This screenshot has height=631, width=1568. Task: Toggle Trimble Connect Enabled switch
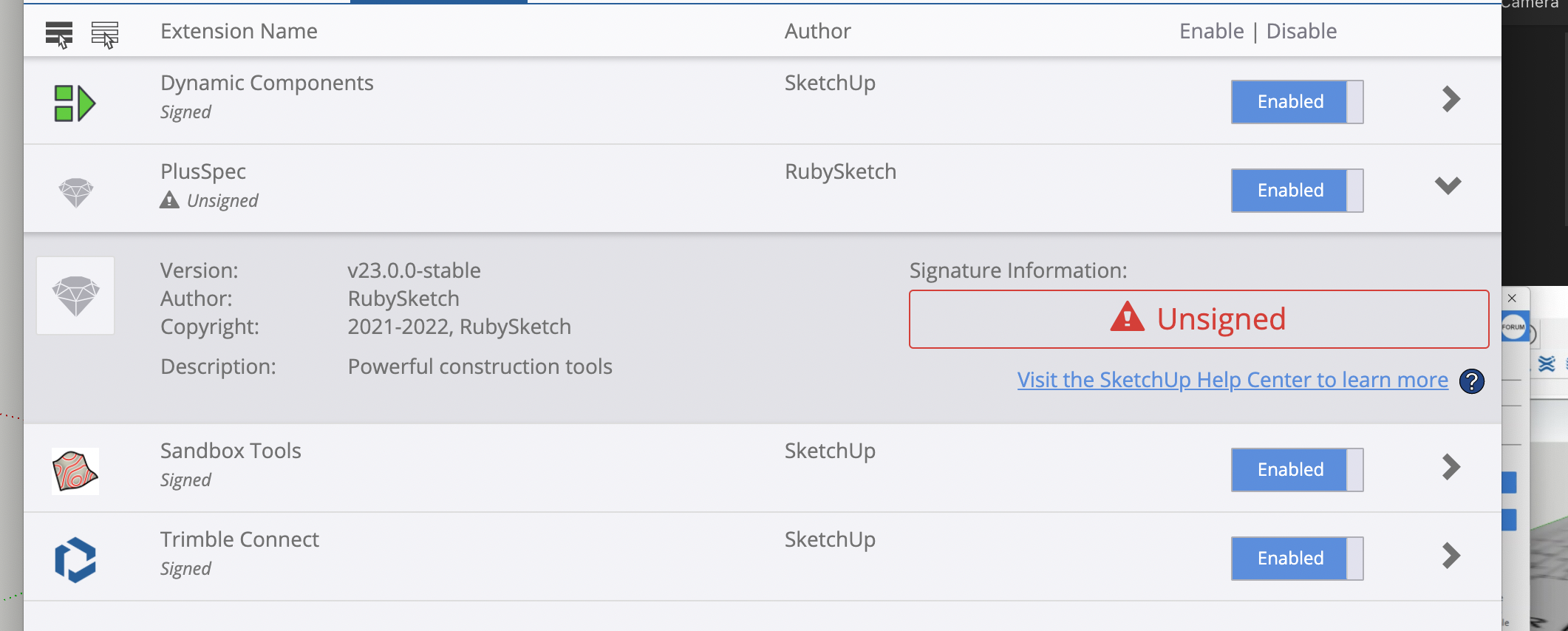coord(1297,559)
